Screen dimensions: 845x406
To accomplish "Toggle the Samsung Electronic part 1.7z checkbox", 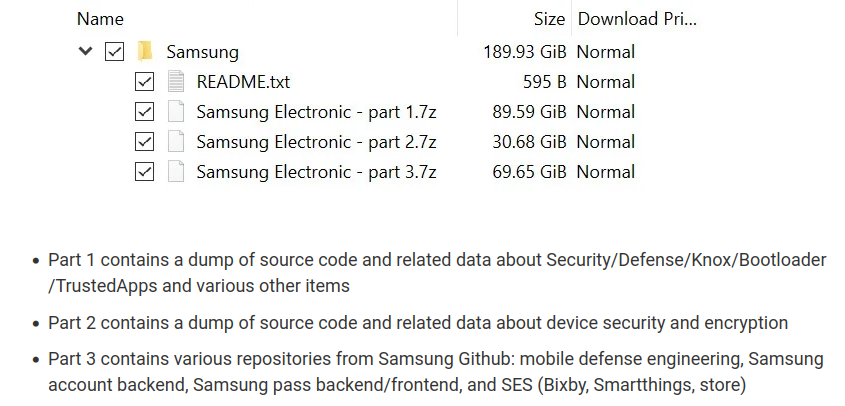I will 144,111.
